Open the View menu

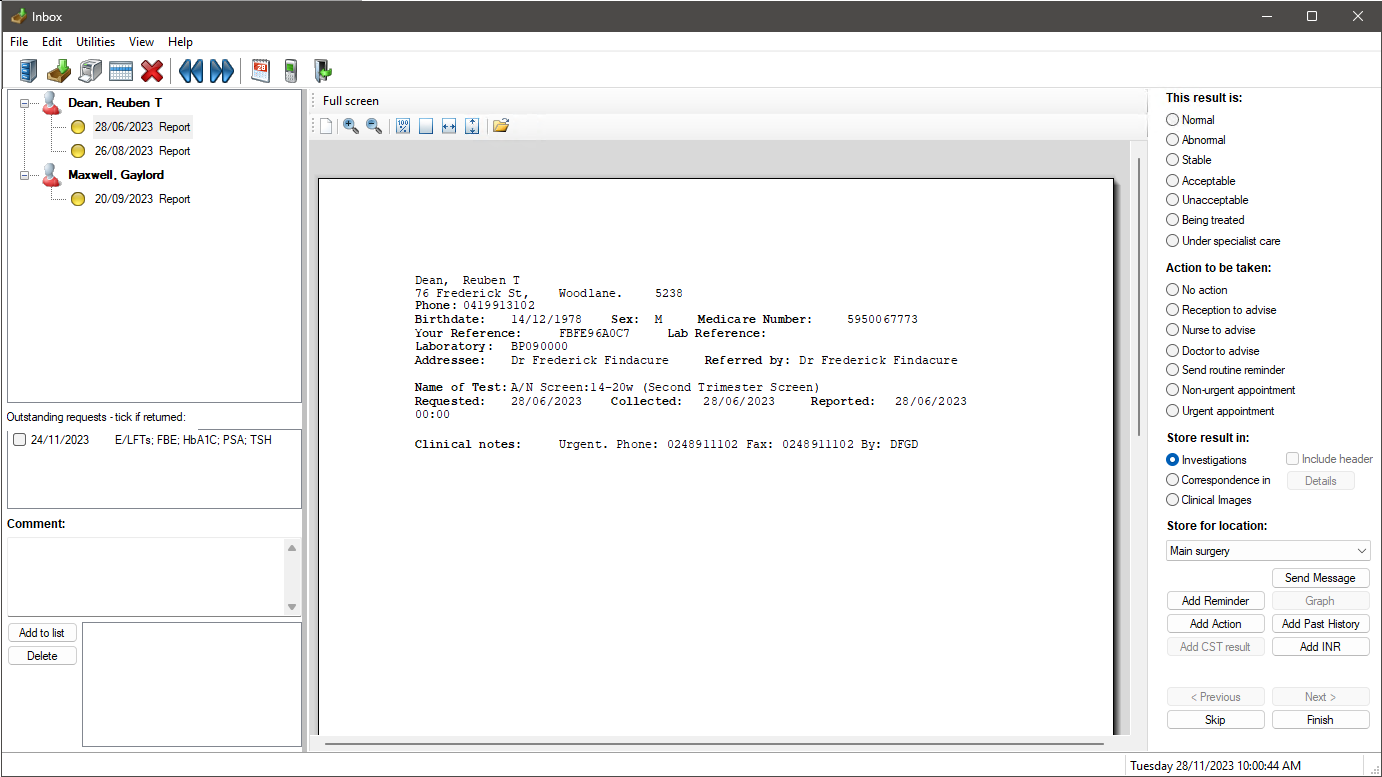pos(142,42)
